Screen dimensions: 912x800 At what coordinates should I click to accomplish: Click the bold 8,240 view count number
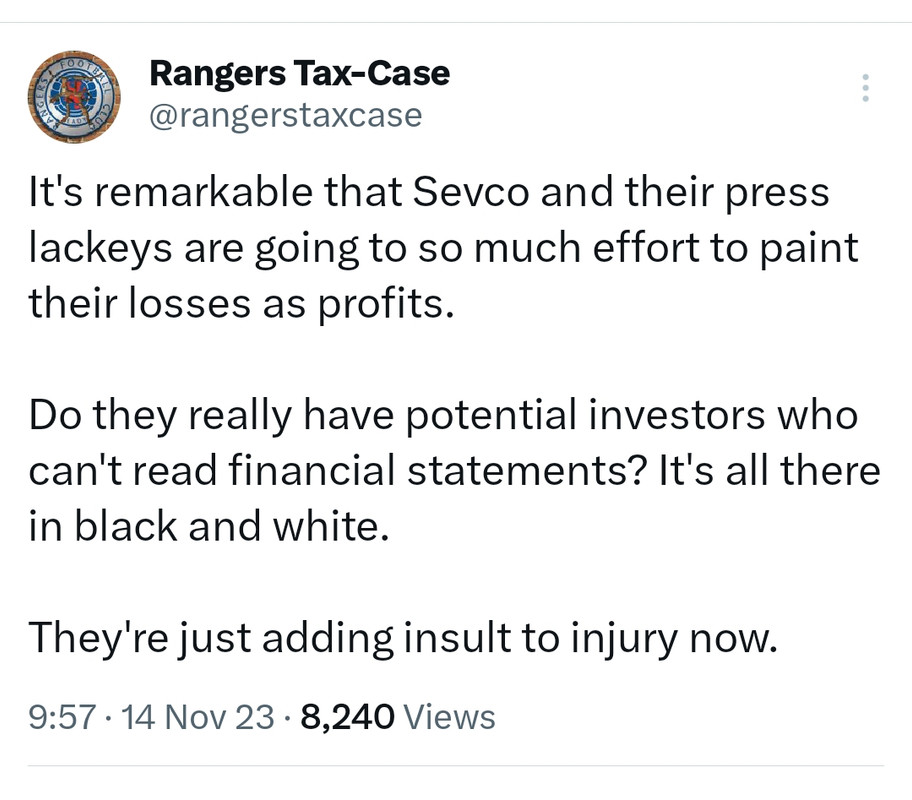(x=346, y=716)
